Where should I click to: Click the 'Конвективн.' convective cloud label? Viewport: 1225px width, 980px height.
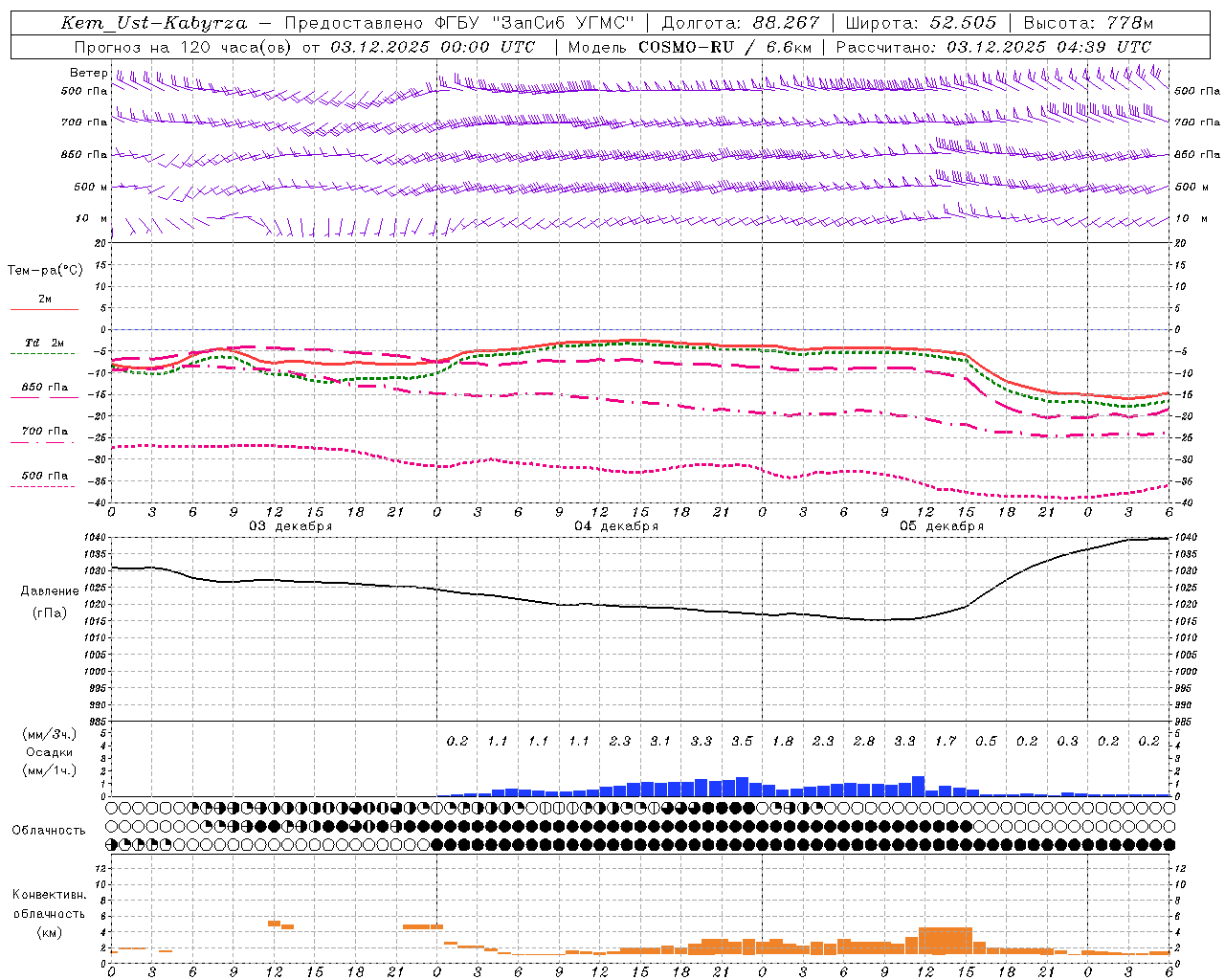[49, 895]
